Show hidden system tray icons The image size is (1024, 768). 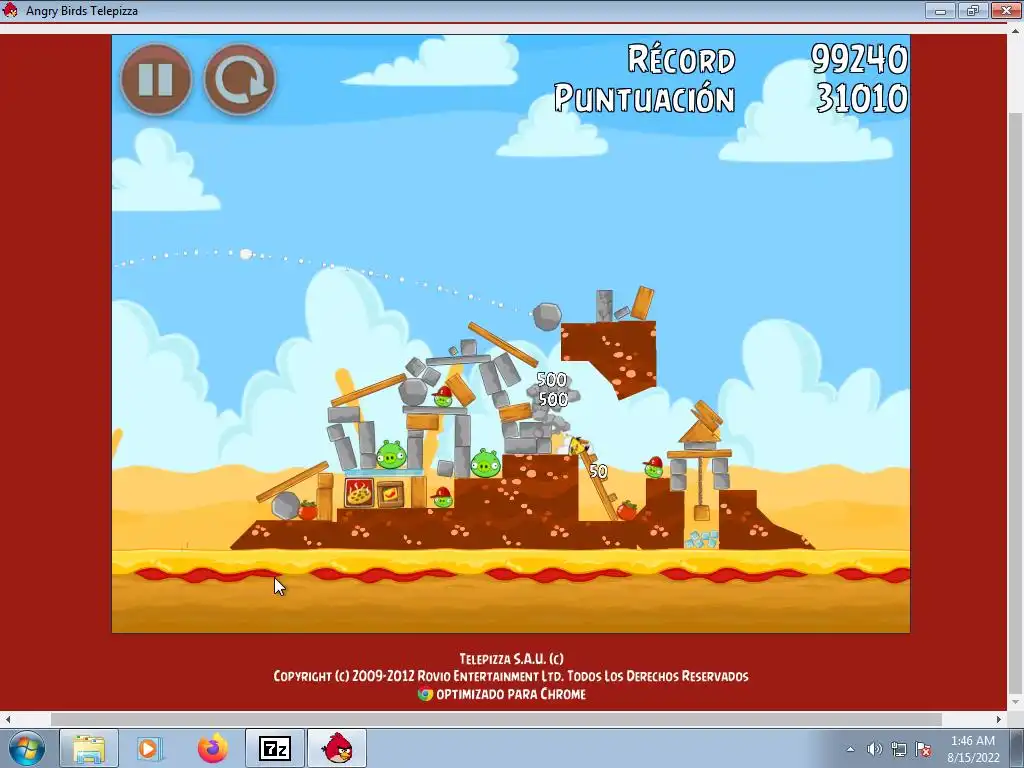point(850,749)
